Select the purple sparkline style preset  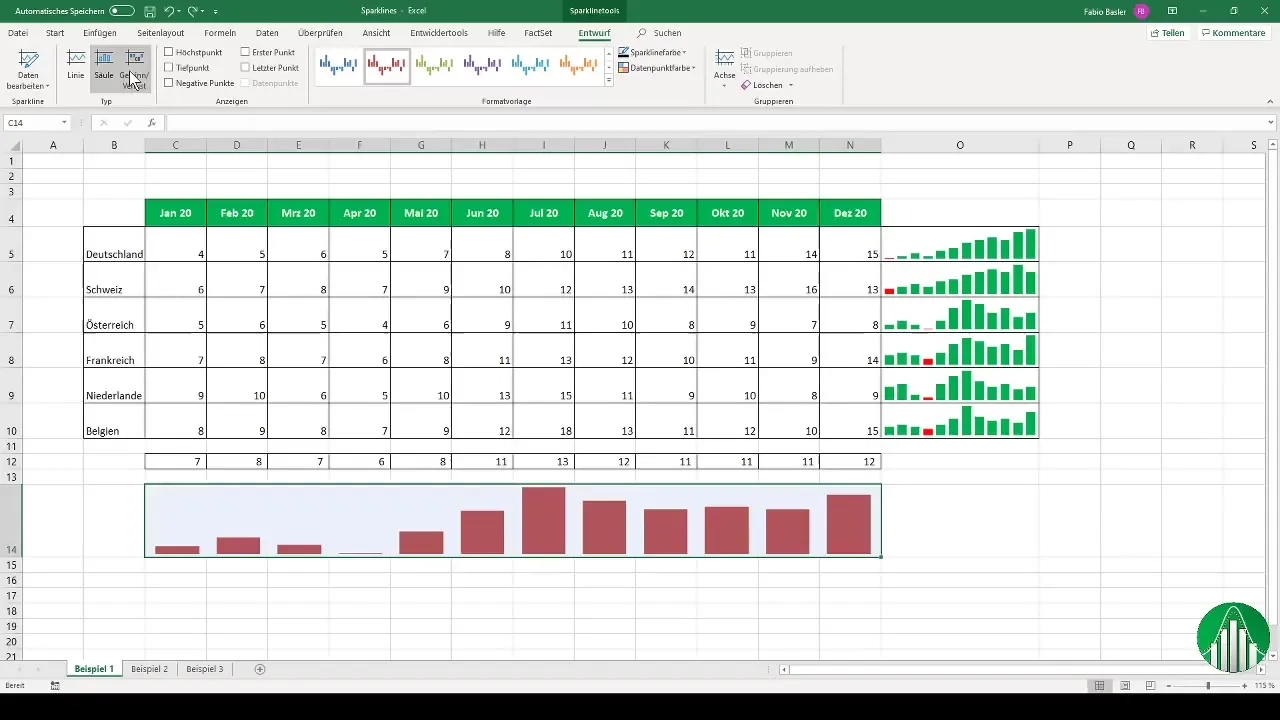(x=483, y=66)
